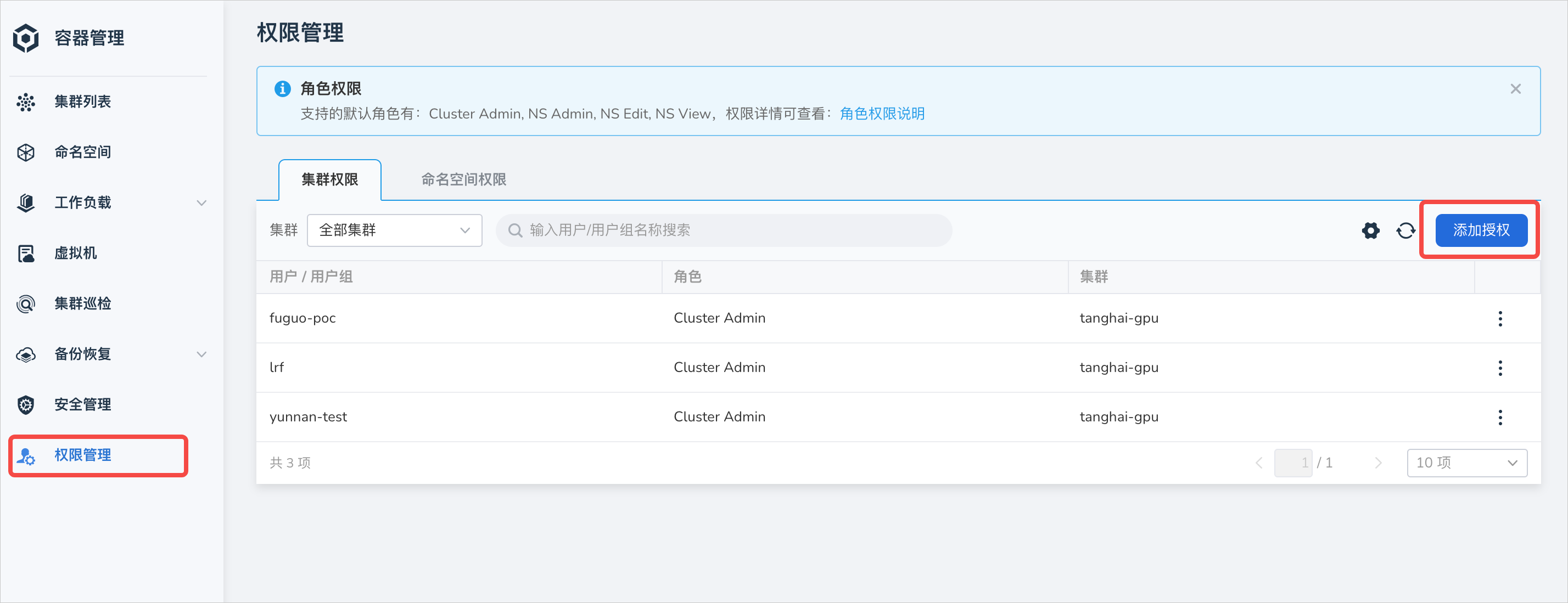Open 集群巡检 menu item
The image size is (1568, 603).
click(x=83, y=303)
